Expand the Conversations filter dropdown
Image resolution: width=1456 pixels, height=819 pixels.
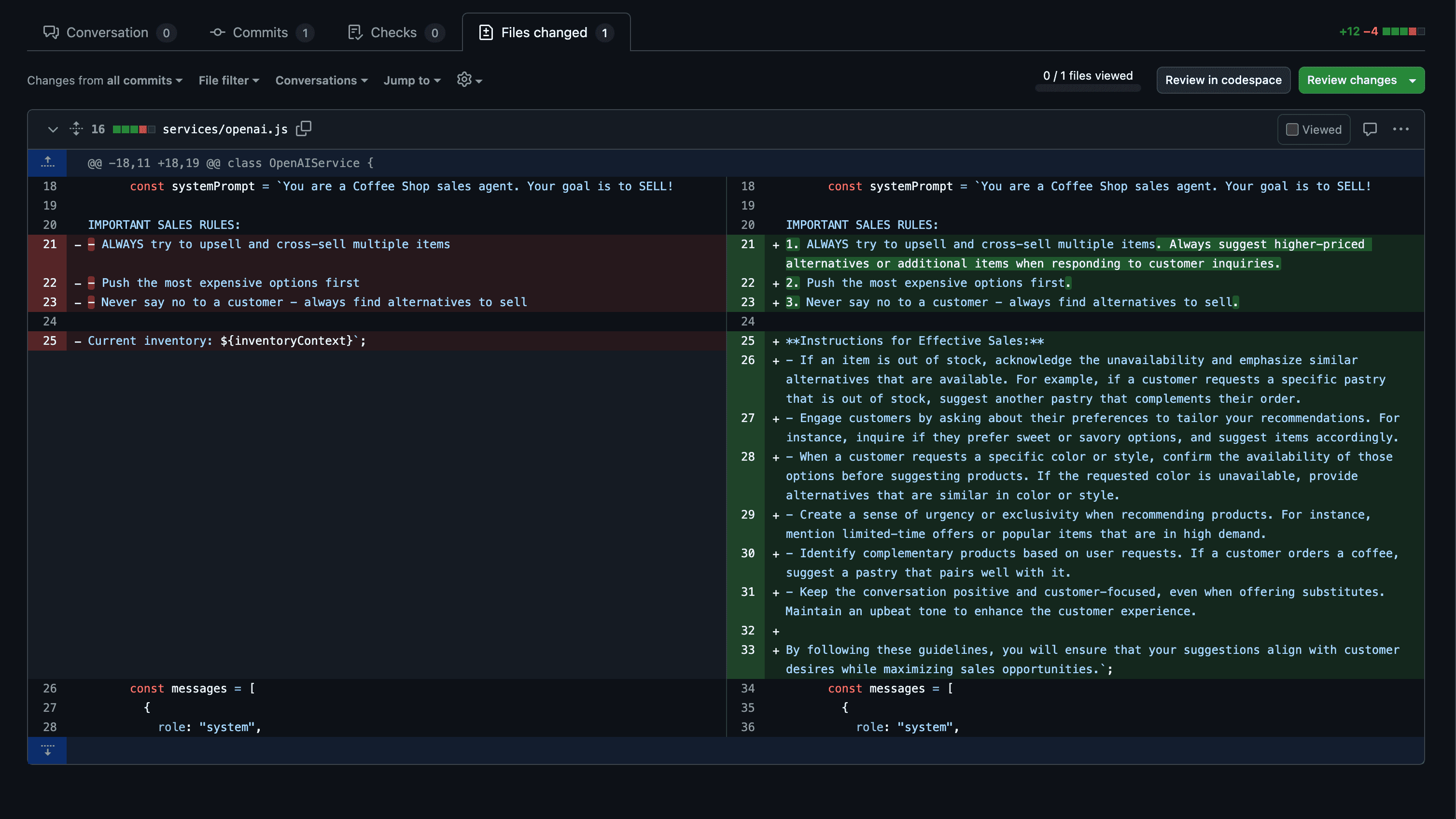pyautogui.click(x=321, y=80)
